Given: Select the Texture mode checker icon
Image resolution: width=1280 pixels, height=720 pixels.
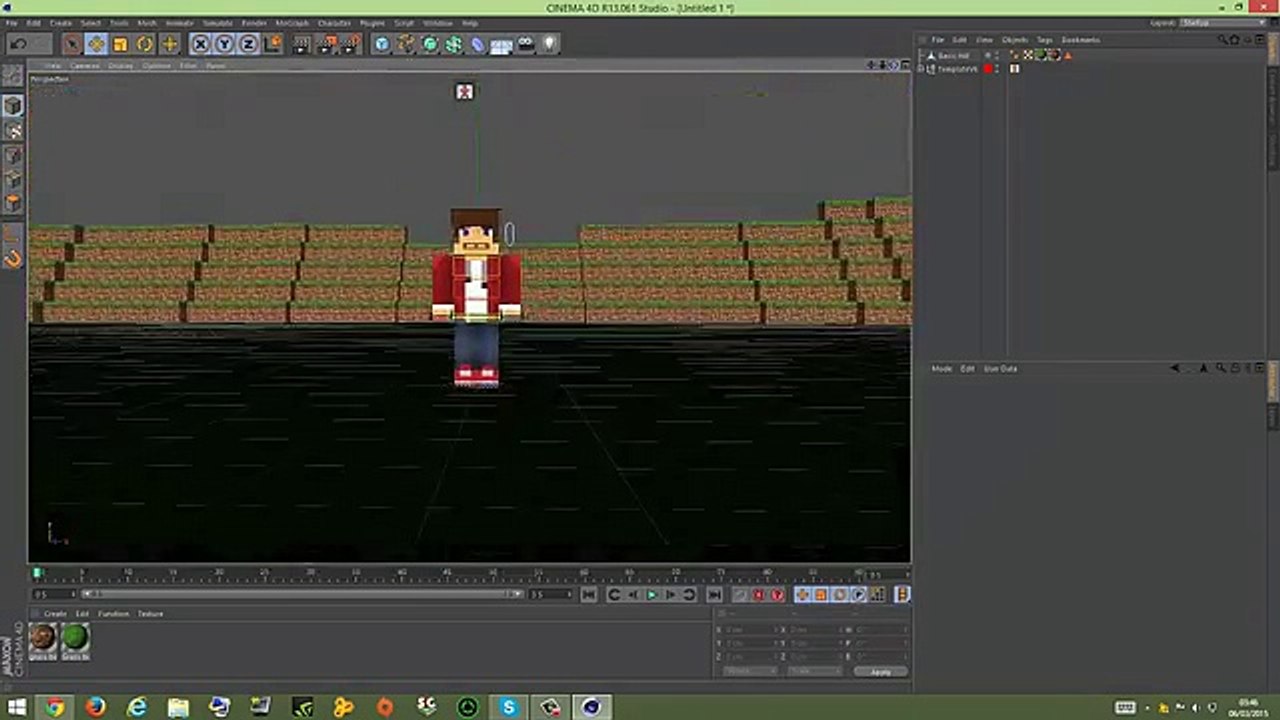Looking at the screenshot, I should click(13, 131).
